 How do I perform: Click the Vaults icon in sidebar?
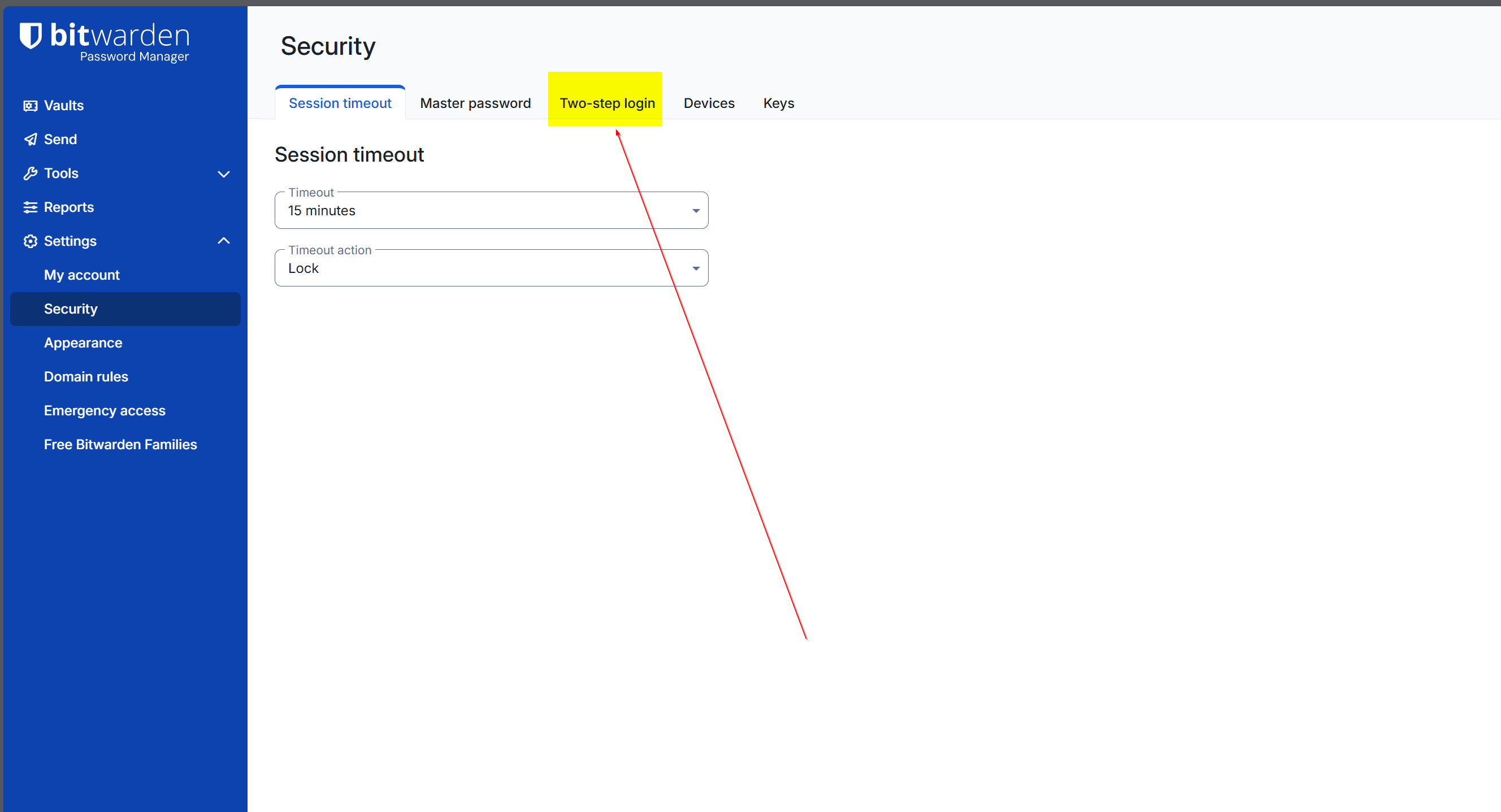[x=31, y=106]
